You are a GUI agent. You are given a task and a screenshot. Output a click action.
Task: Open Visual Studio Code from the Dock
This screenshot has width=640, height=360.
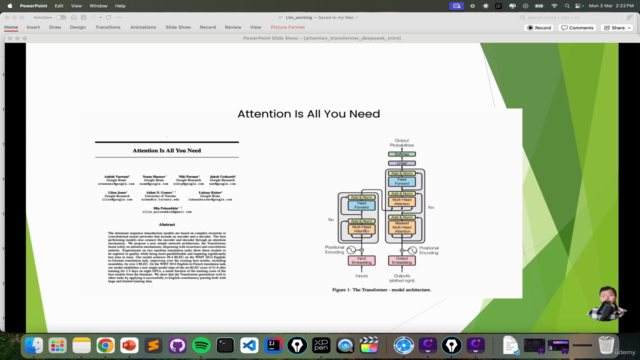tap(249, 345)
